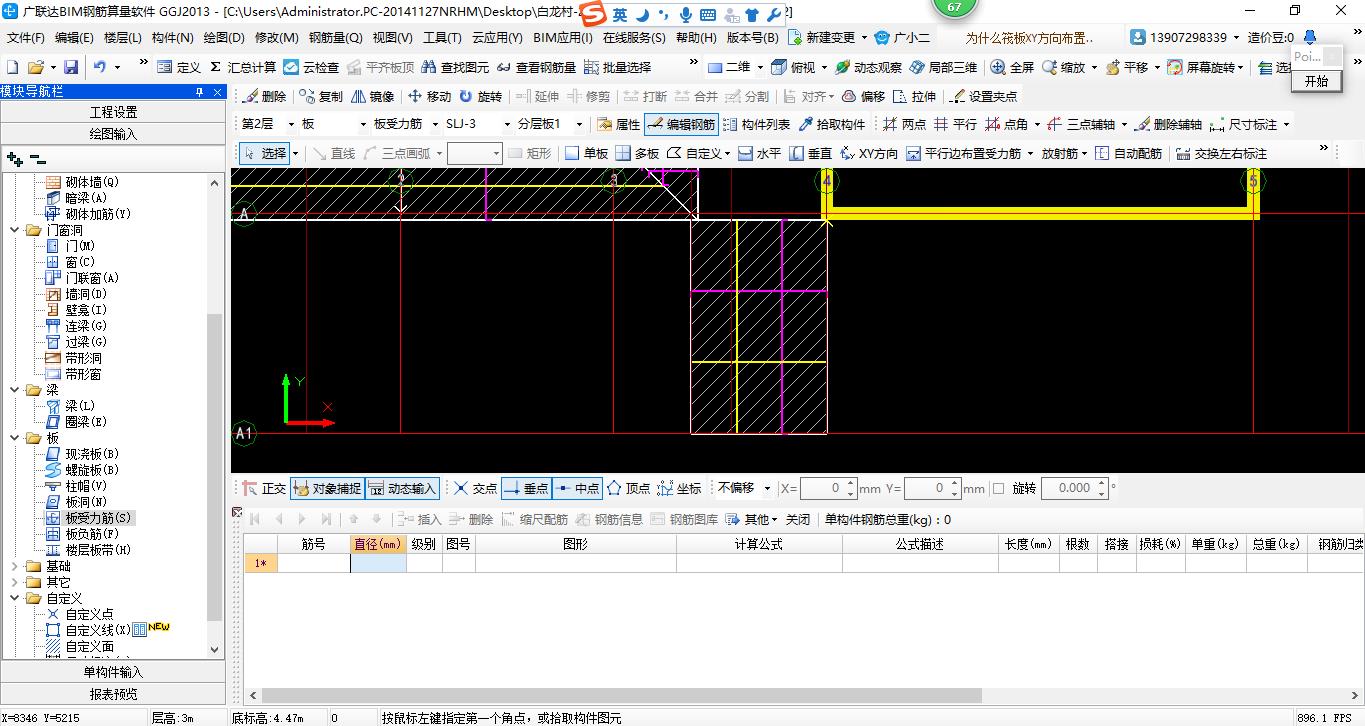Open the 构件(N) menu

tap(172, 38)
